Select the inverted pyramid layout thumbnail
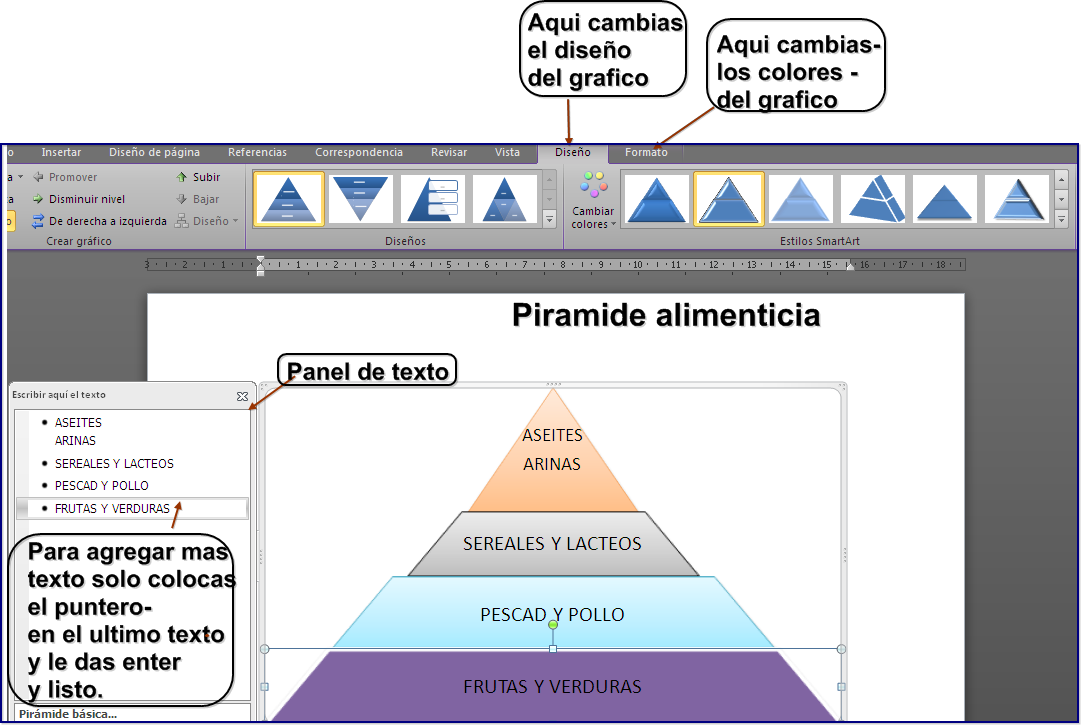 click(x=360, y=198)
